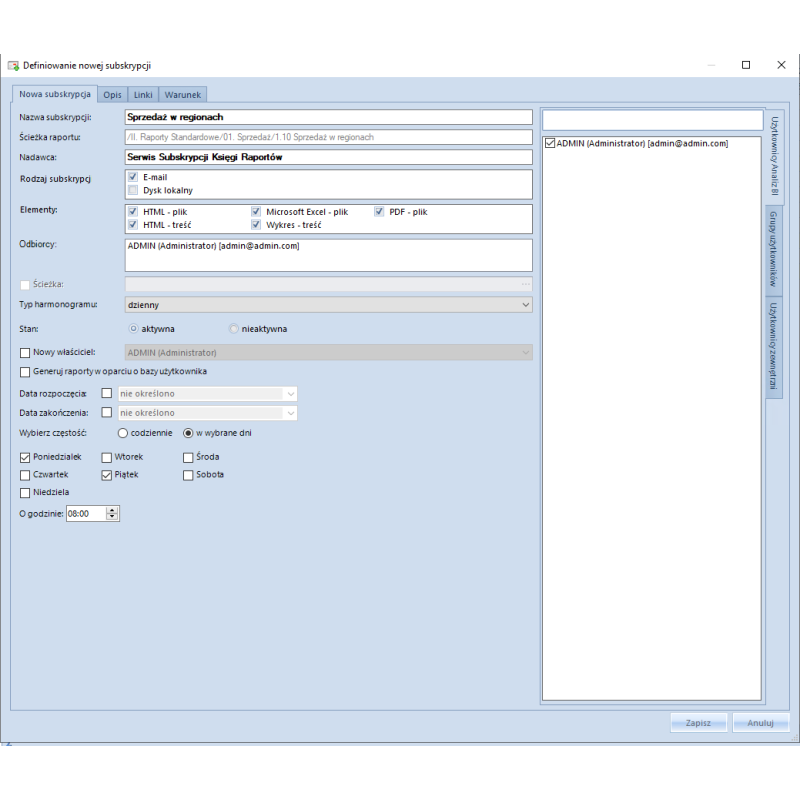Open the Typ harmonogramu dropdown
800x800 pixels.
[x=526, y=304]
